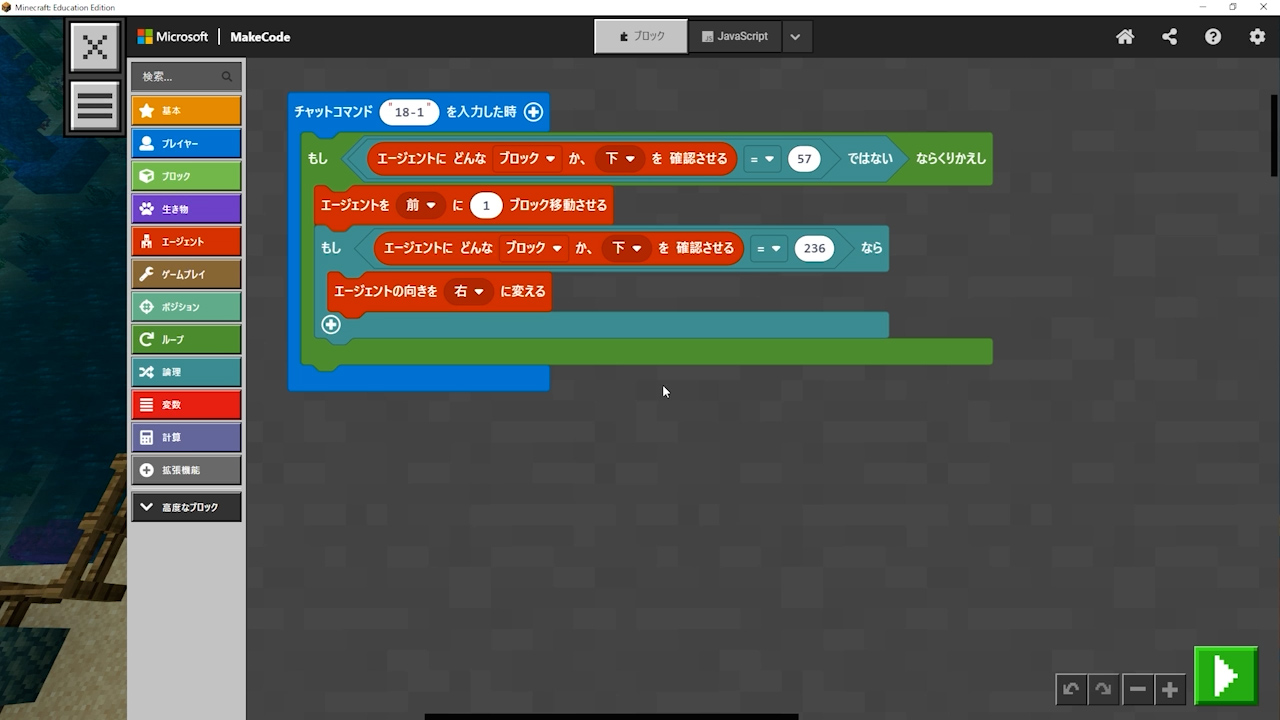Switch to the ブロック editor tab
1280x720 pixels.
[641, 37]
